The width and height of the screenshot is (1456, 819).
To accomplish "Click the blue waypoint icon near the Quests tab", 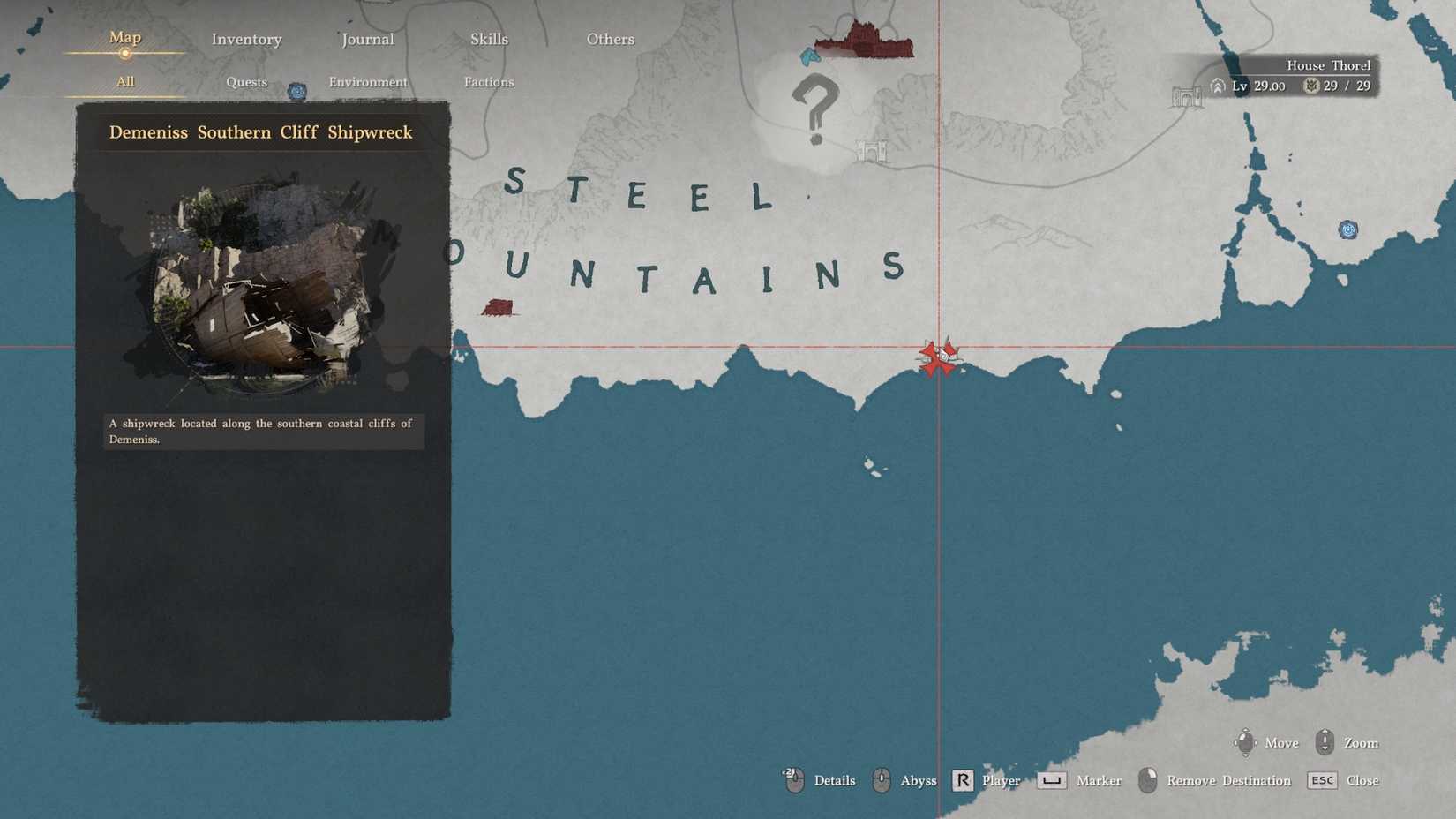I will [x=297, y=91].
